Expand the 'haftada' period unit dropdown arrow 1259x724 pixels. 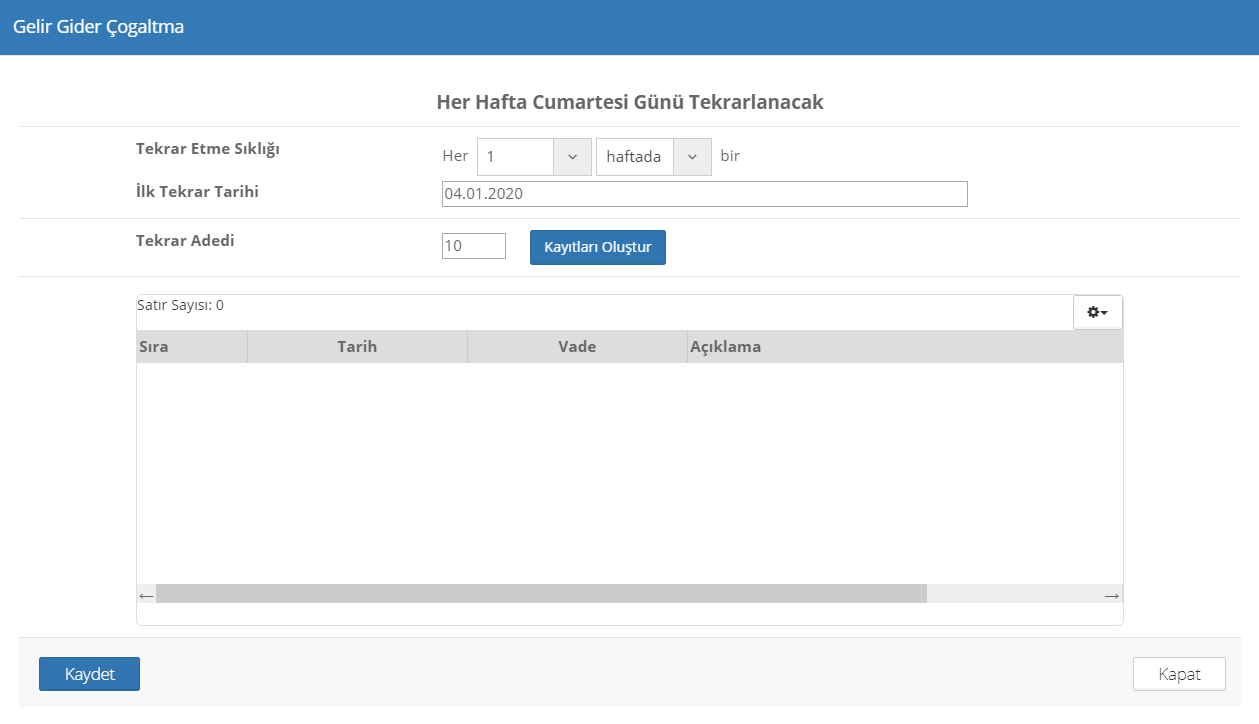[692, 157]
